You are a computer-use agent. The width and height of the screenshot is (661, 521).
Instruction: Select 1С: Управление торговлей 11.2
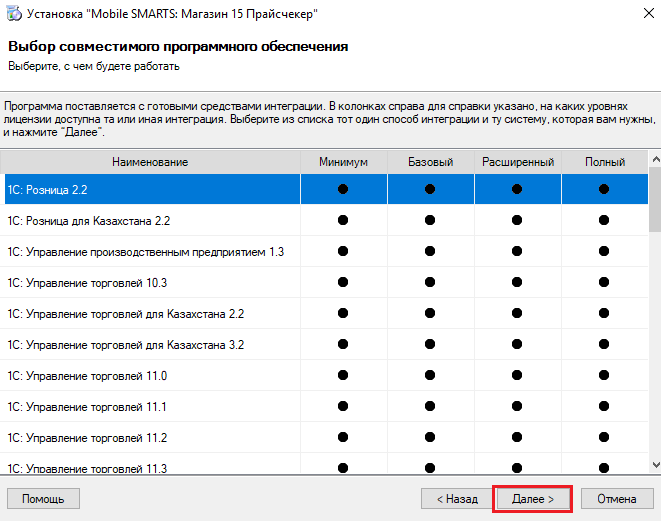click(x=324, y=438)
